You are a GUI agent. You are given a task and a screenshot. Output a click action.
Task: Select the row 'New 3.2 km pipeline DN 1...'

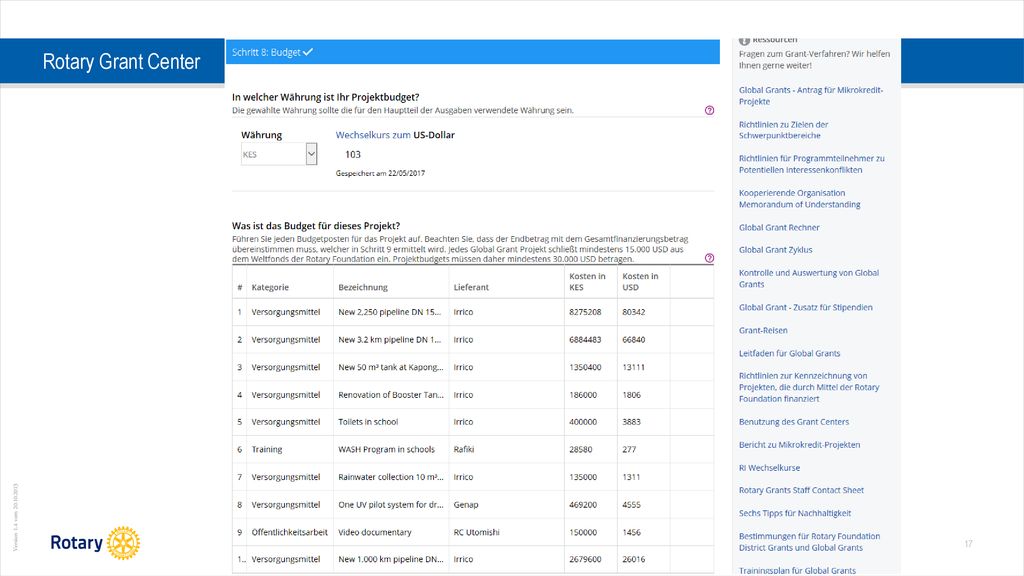coord(473,340)
